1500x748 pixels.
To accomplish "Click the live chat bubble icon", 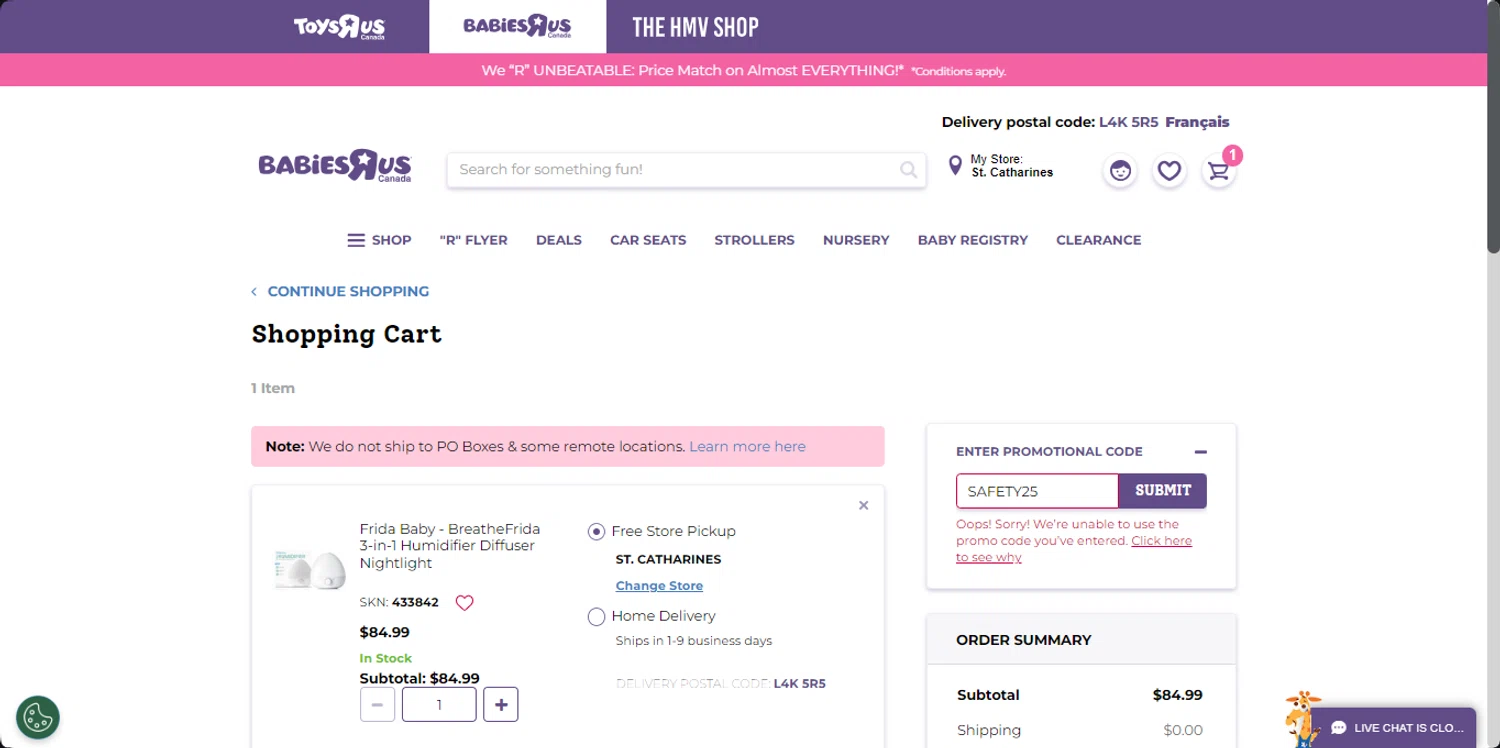I will tap(1339, 728).
